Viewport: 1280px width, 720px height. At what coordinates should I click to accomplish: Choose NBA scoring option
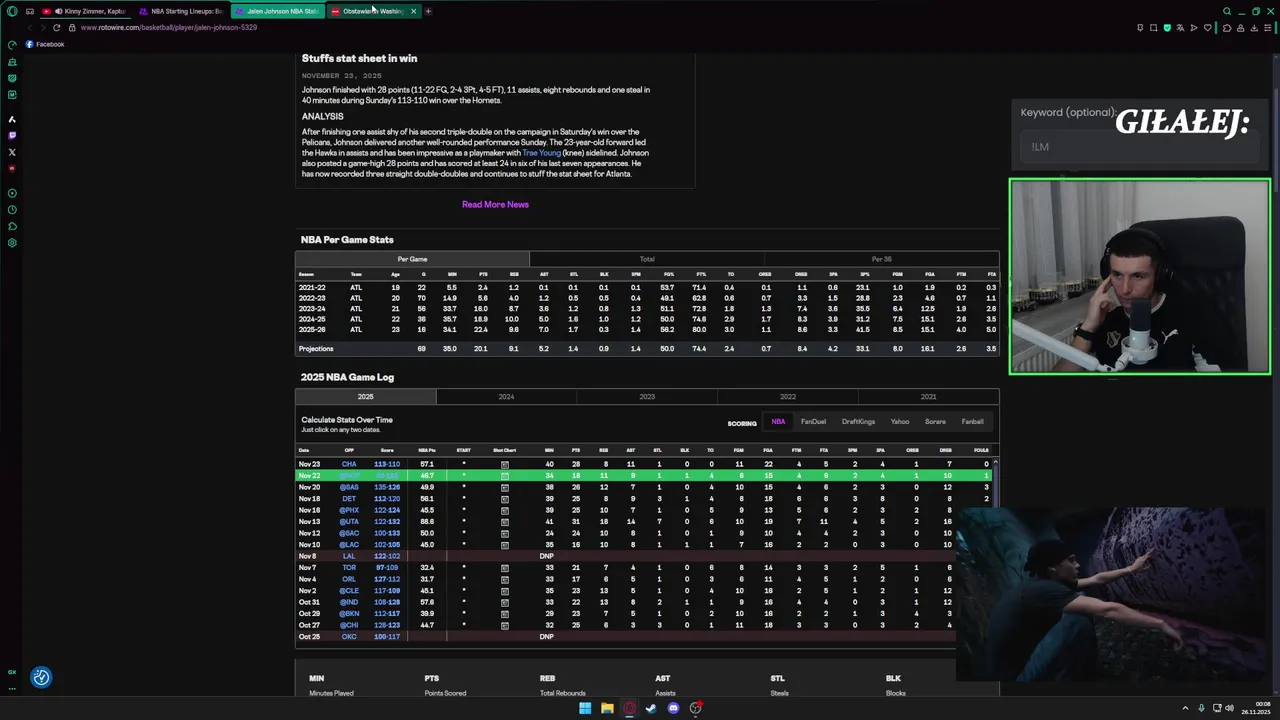coord(778,422)
